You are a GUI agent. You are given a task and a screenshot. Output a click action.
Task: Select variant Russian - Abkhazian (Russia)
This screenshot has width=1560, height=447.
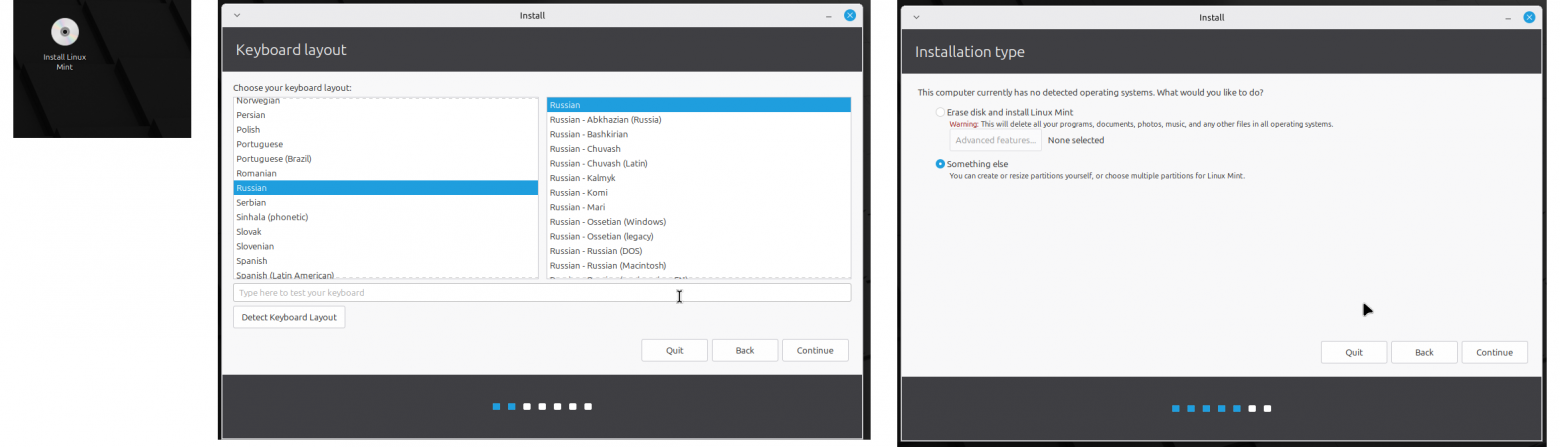(x=699, y=120)
